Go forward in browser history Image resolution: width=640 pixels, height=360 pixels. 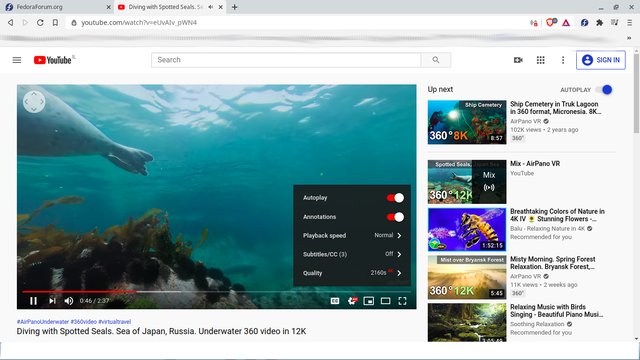point(25,22)
